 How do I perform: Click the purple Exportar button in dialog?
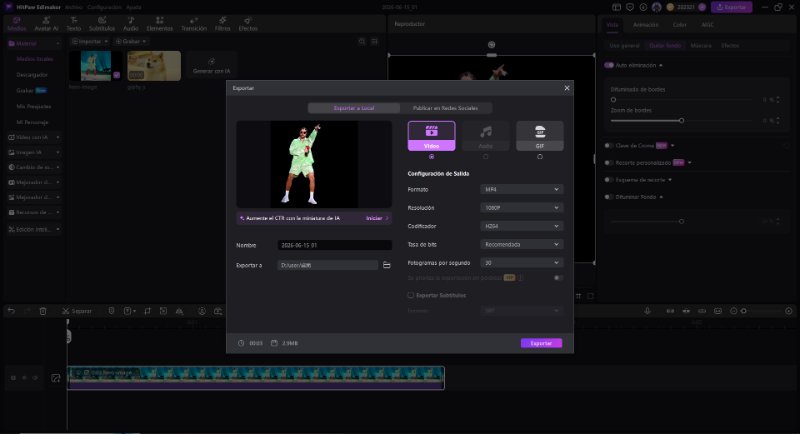(x=541, y=343)
